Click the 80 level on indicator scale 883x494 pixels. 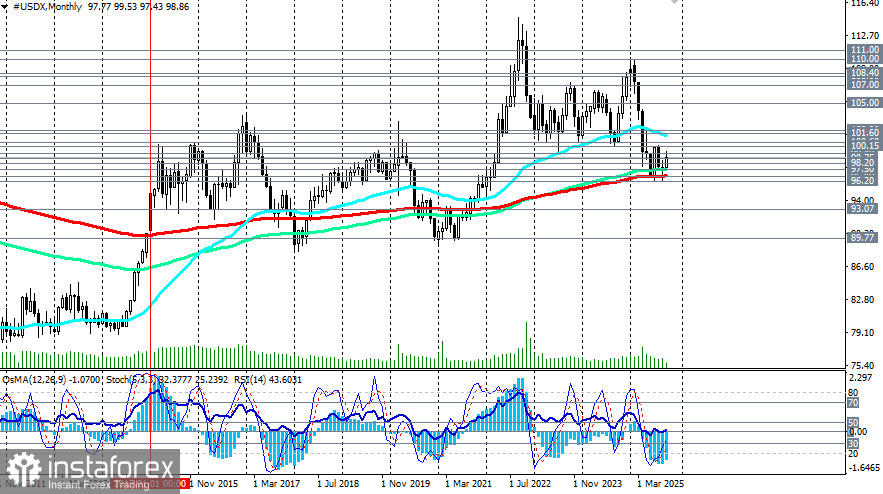pyautogui.click(x=853, y=393)
